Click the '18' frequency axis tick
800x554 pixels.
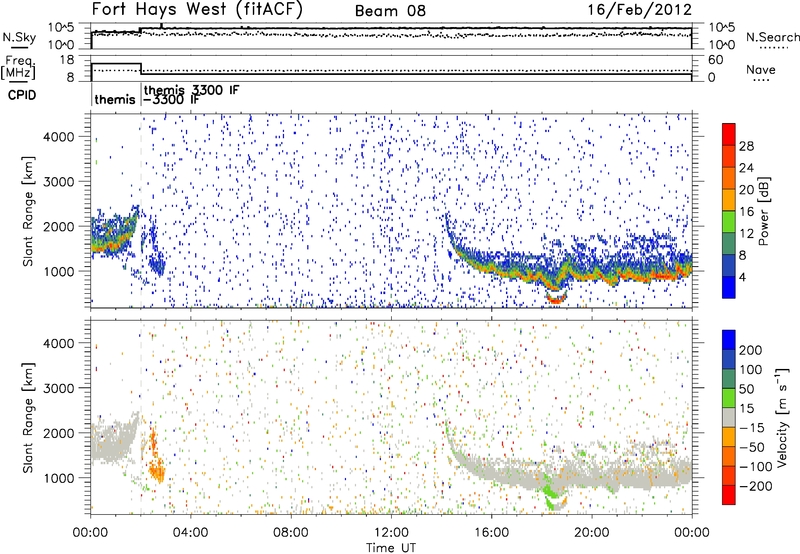[x=67, y=60]
